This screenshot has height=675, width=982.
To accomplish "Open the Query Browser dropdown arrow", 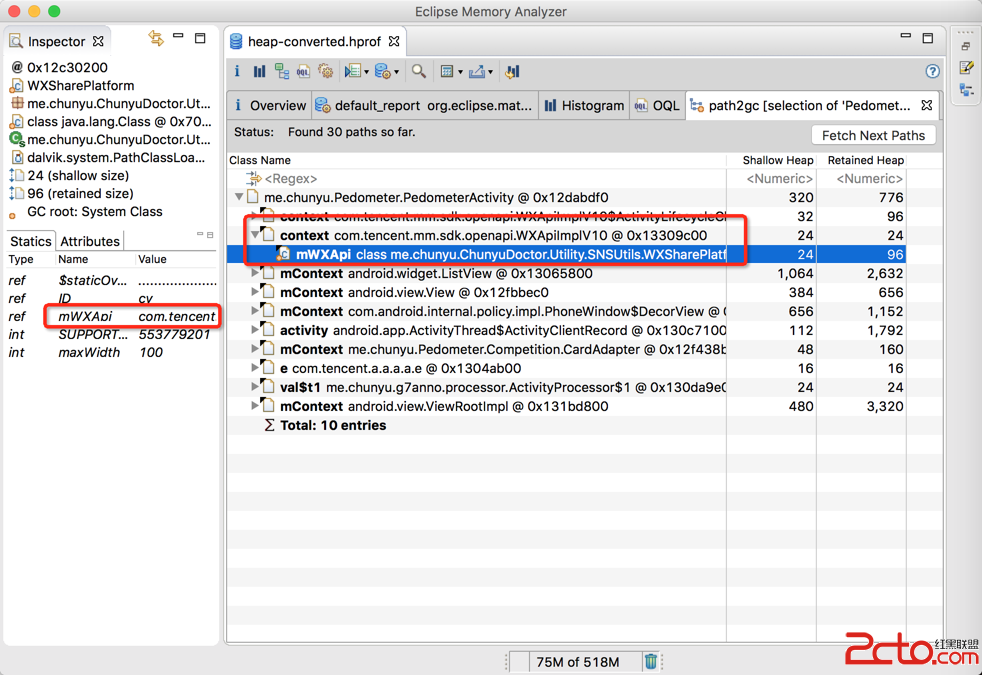I will click(x=397, y=72).
